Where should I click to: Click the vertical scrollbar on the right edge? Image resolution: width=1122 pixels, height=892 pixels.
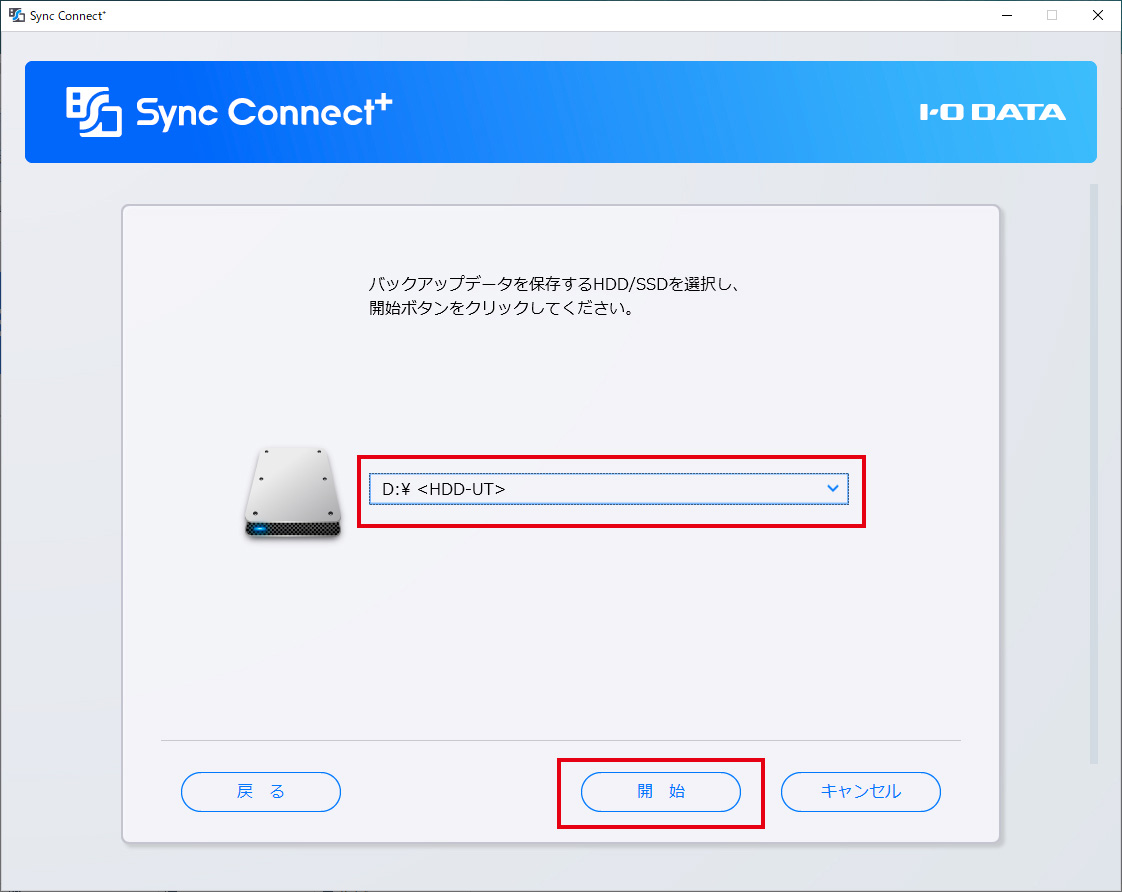[1093, 470]
